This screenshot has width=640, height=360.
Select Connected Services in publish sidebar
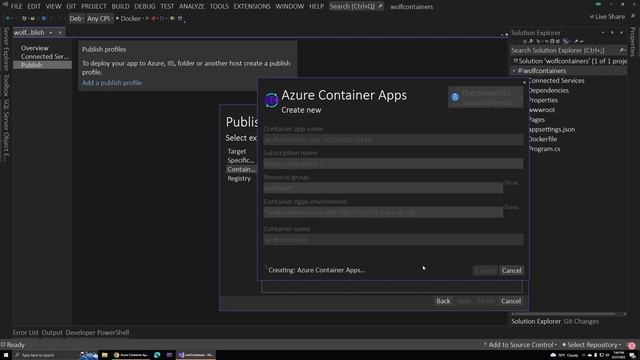pos(44,56)
